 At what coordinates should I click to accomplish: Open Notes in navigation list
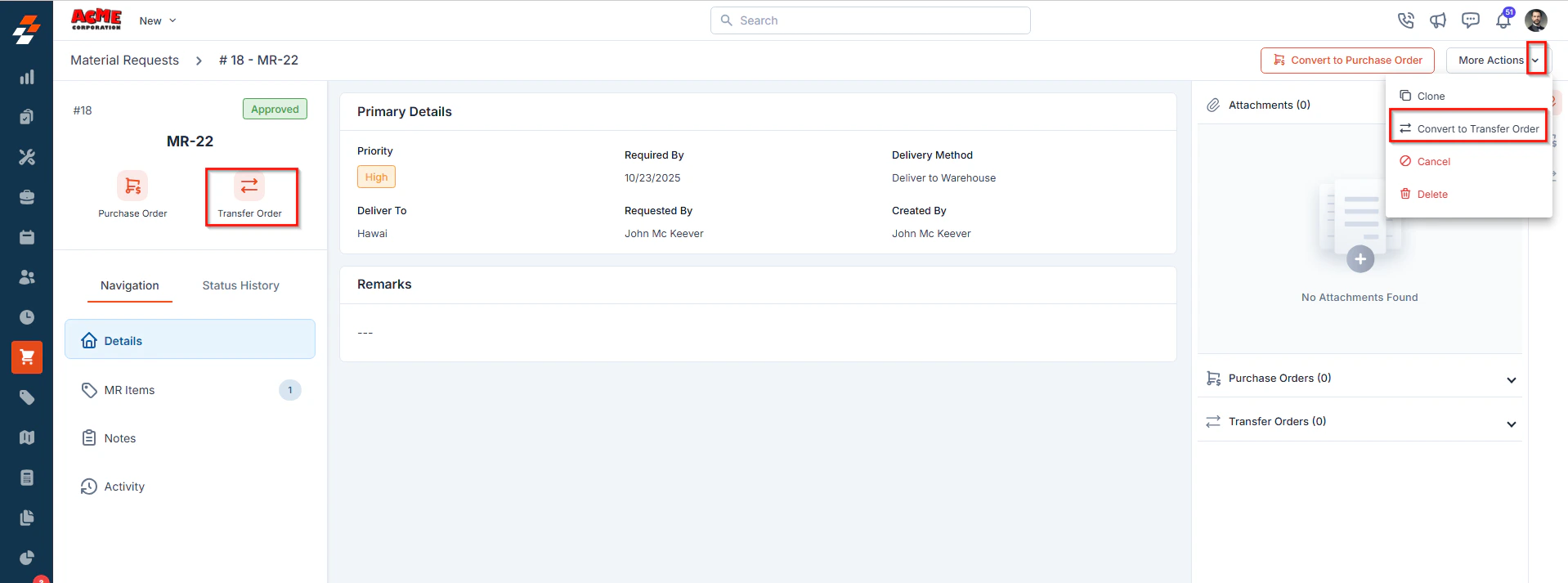click(190, 438)
